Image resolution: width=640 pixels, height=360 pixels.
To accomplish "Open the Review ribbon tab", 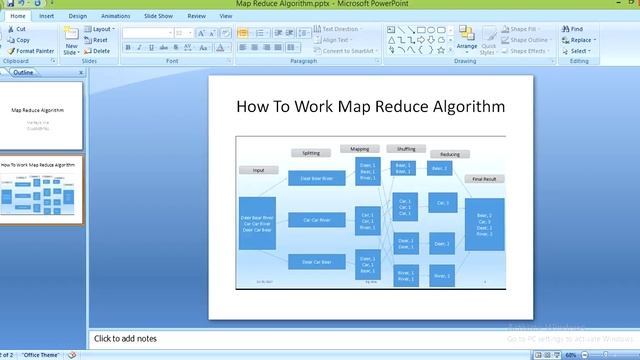I will [196, 16].
